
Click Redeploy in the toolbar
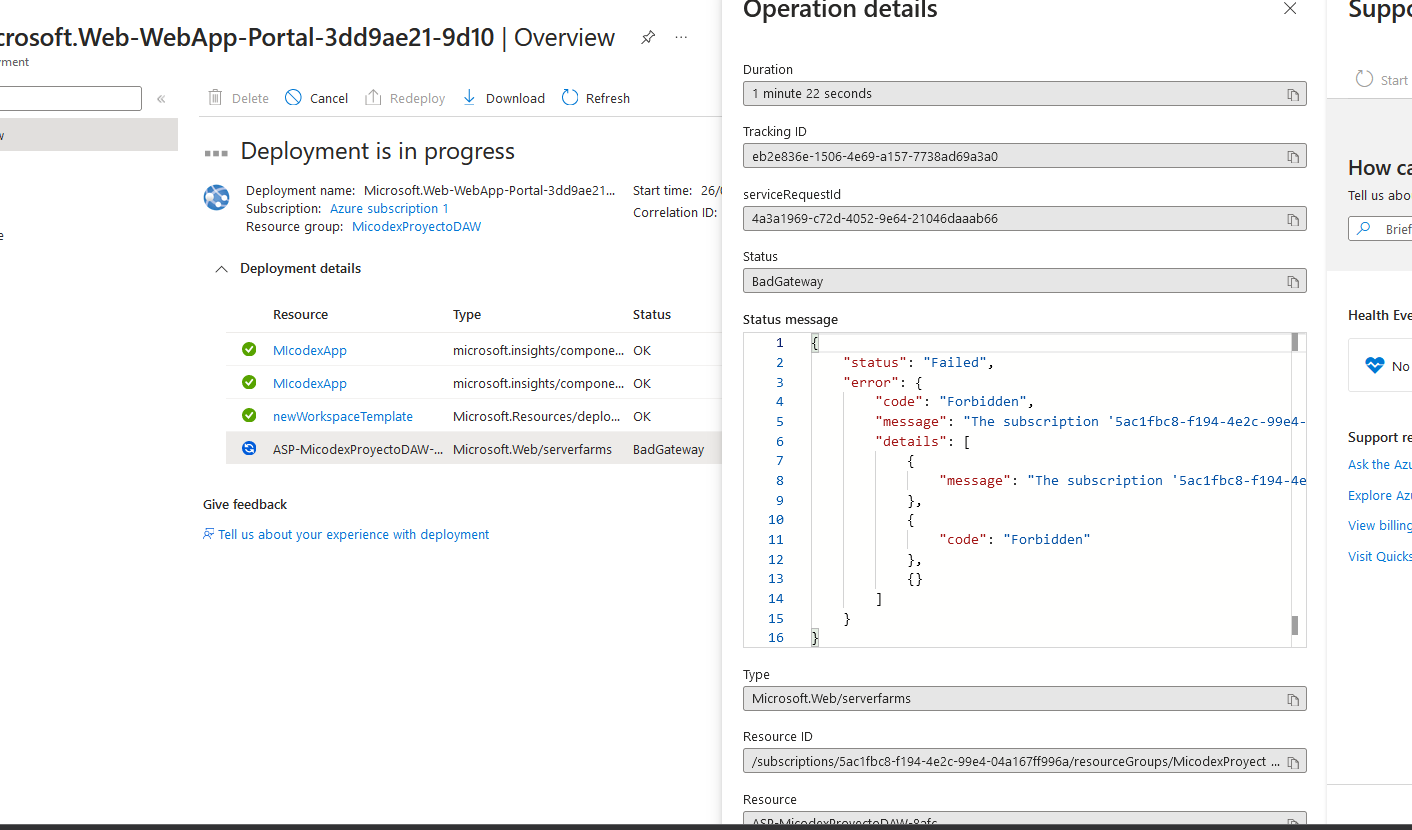pos(405,98)
